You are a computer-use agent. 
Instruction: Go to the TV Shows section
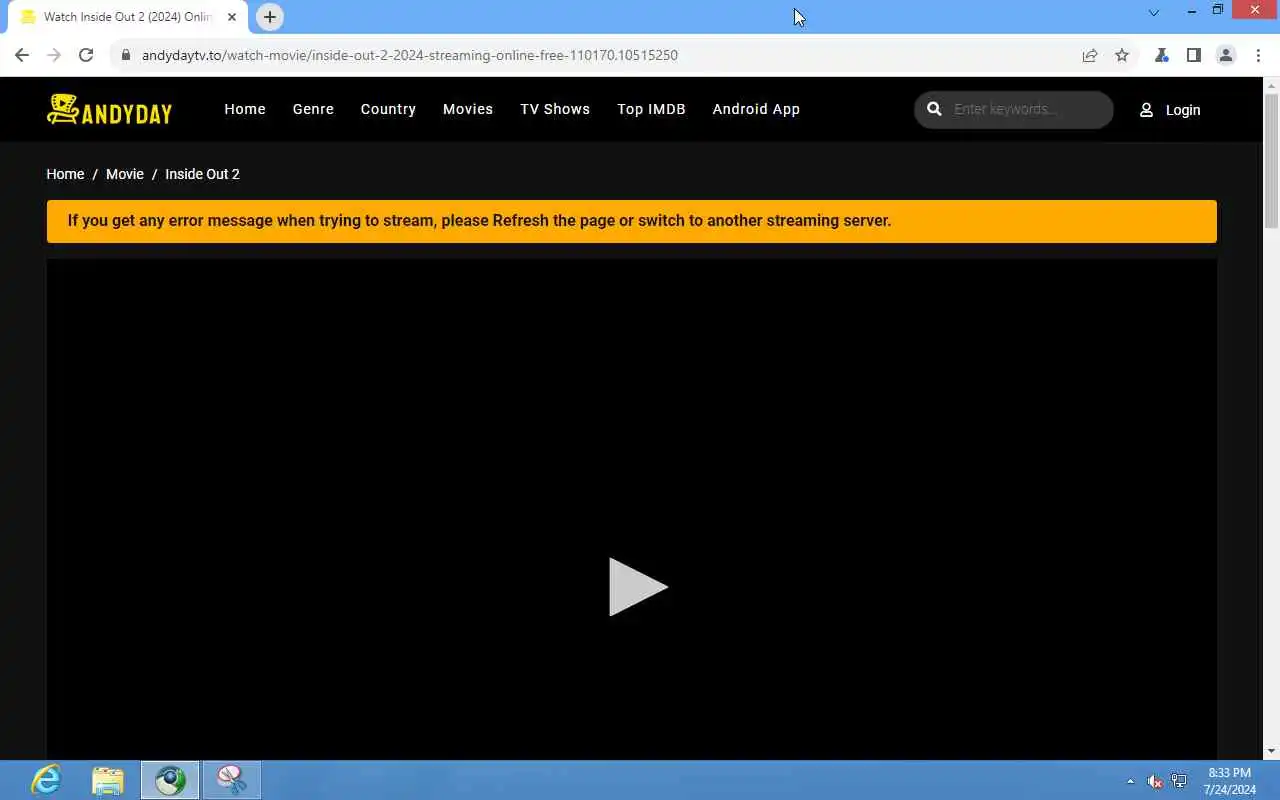click(555, 109)
